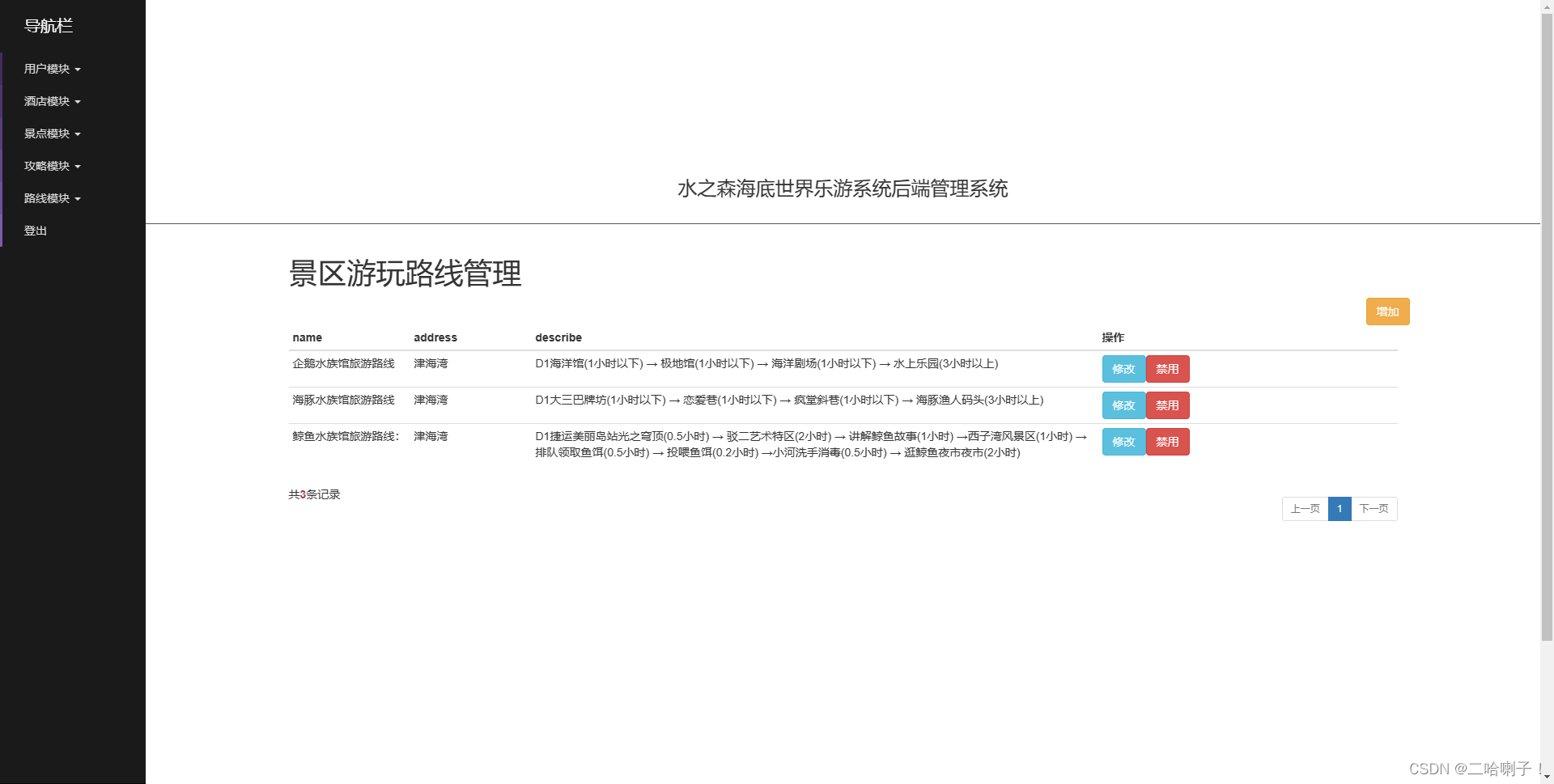
Task: Click 禁用 for 企鹅水族馆旅游路线
Action: (1167, 369)
